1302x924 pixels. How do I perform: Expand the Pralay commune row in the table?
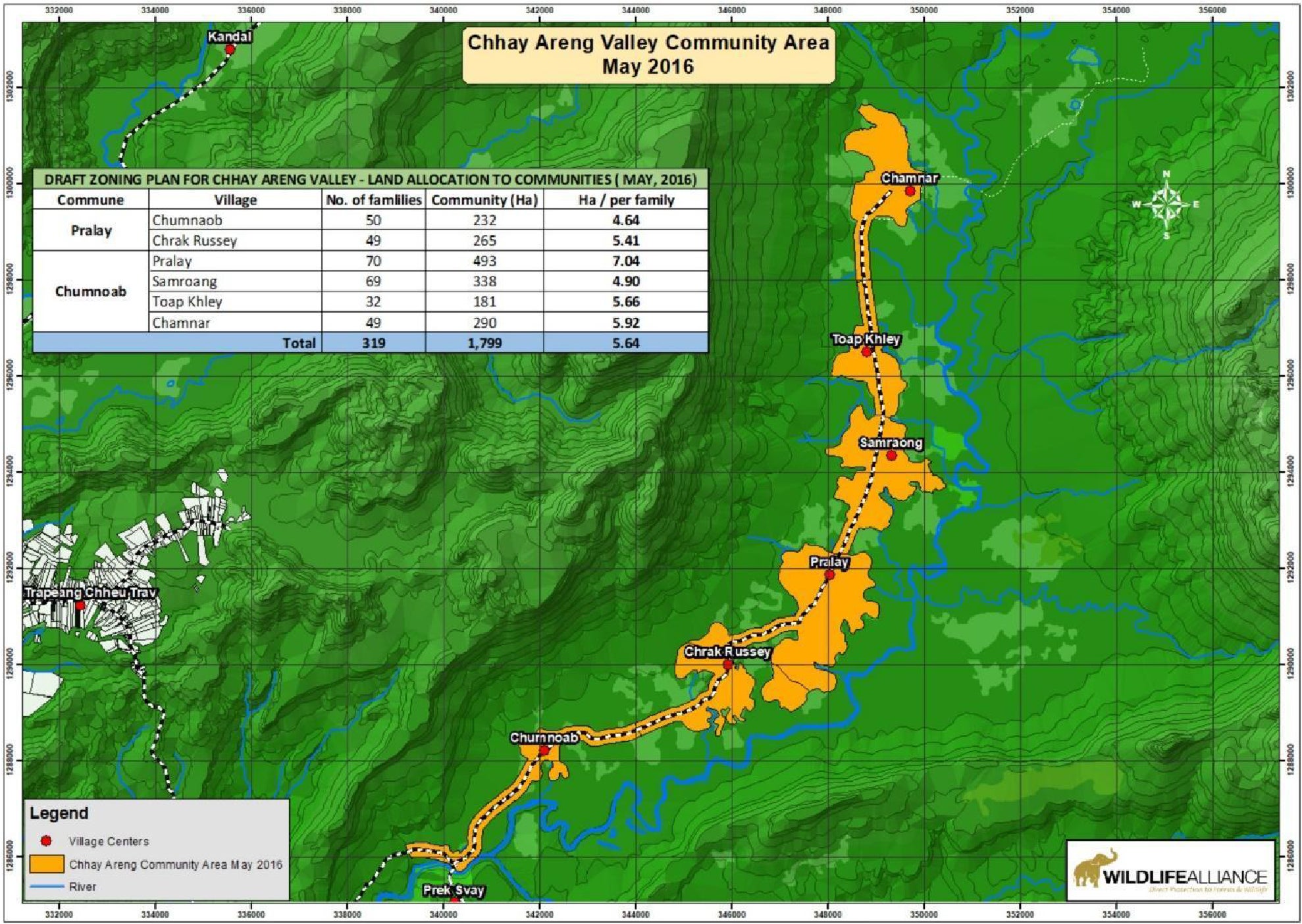(x=92, y=231)
